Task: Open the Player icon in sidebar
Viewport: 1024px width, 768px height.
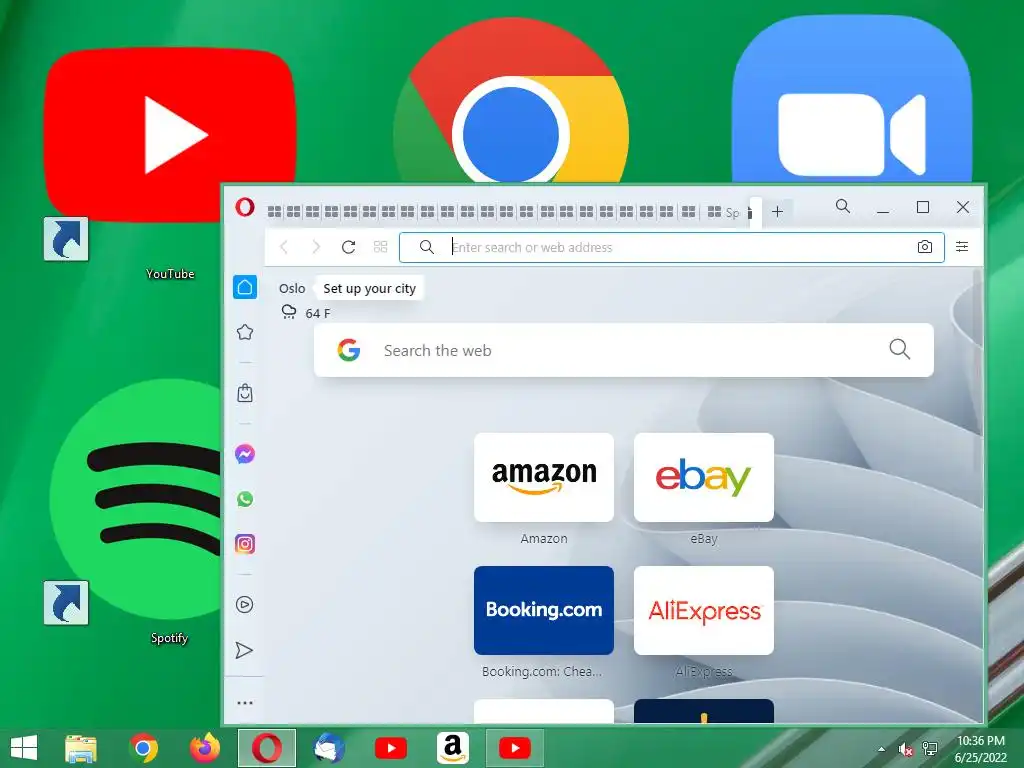Action: tap(245, 605)
